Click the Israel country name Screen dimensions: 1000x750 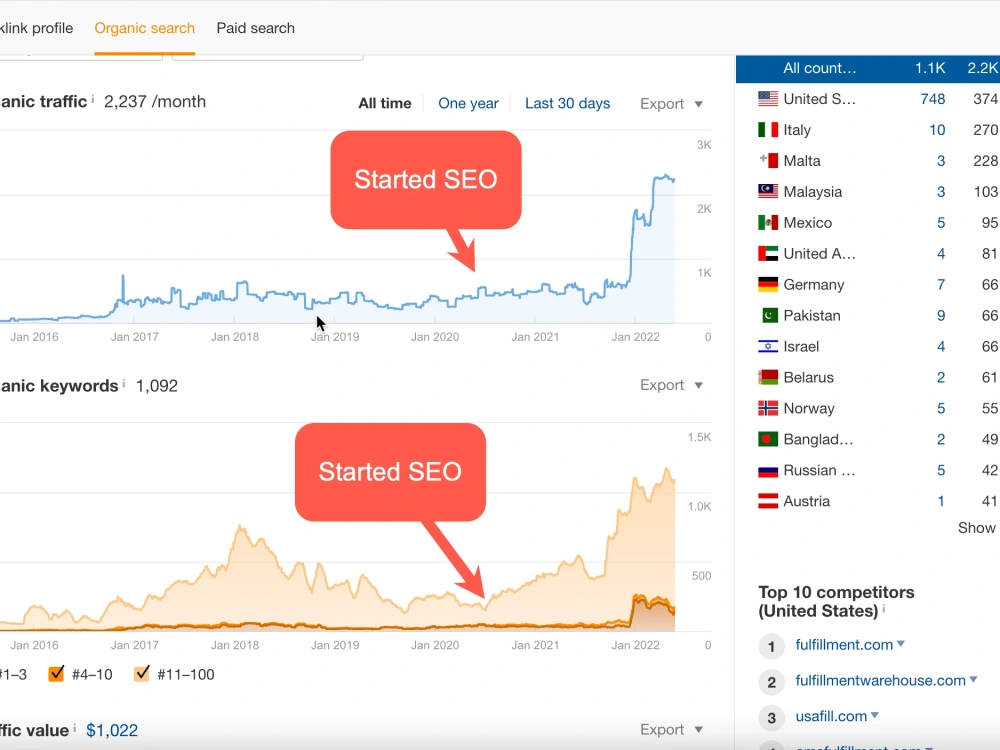pyautogui.click(x=801, y=346)
